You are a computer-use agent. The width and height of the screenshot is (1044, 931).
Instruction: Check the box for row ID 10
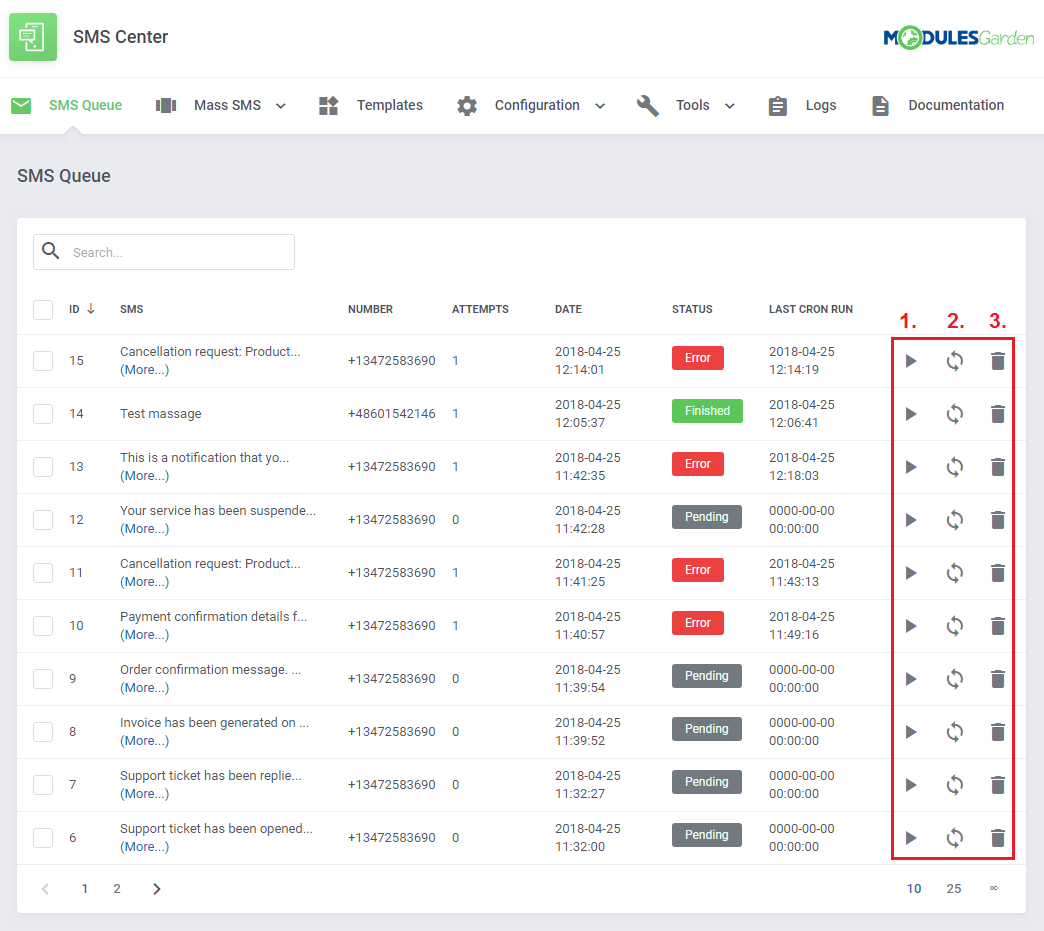(43, 626)
